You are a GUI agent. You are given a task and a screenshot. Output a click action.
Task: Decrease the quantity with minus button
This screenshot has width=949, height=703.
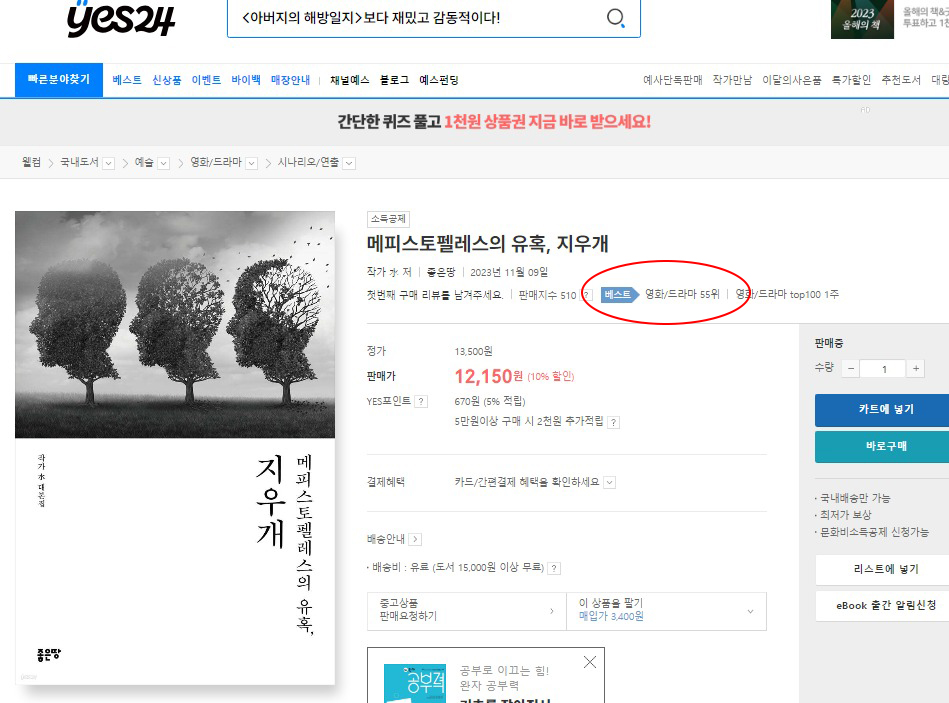[x=851, y=368]
